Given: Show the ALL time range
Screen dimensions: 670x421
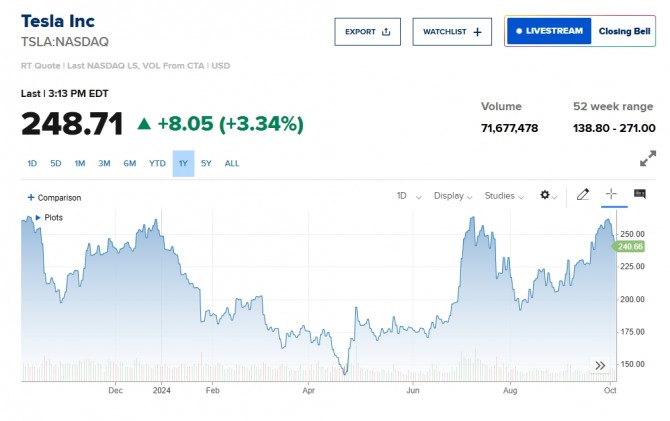Looking at the screenshot, I should [x=232, y=163].
